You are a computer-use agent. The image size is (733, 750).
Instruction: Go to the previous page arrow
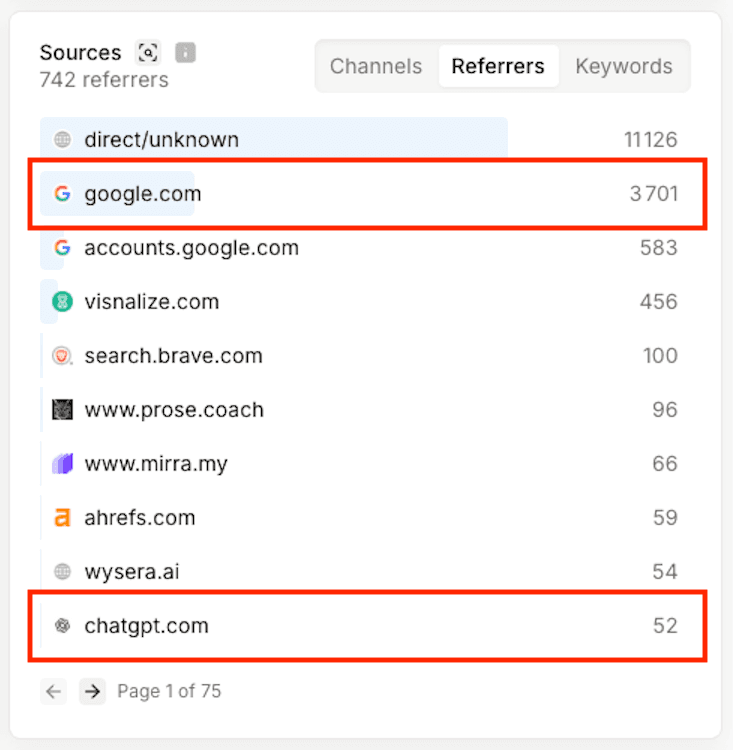(x=53, y=691)
